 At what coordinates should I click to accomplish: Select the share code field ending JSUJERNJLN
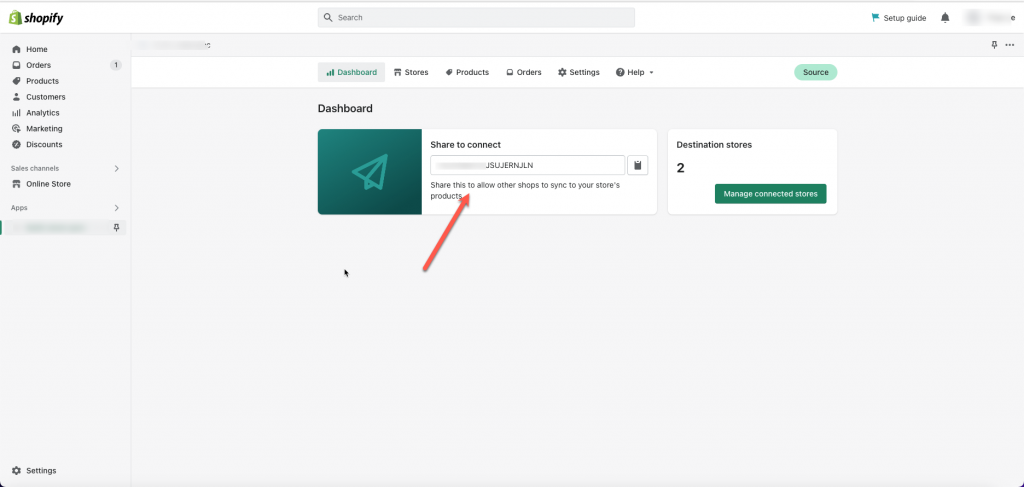click(x=528, y=165)
